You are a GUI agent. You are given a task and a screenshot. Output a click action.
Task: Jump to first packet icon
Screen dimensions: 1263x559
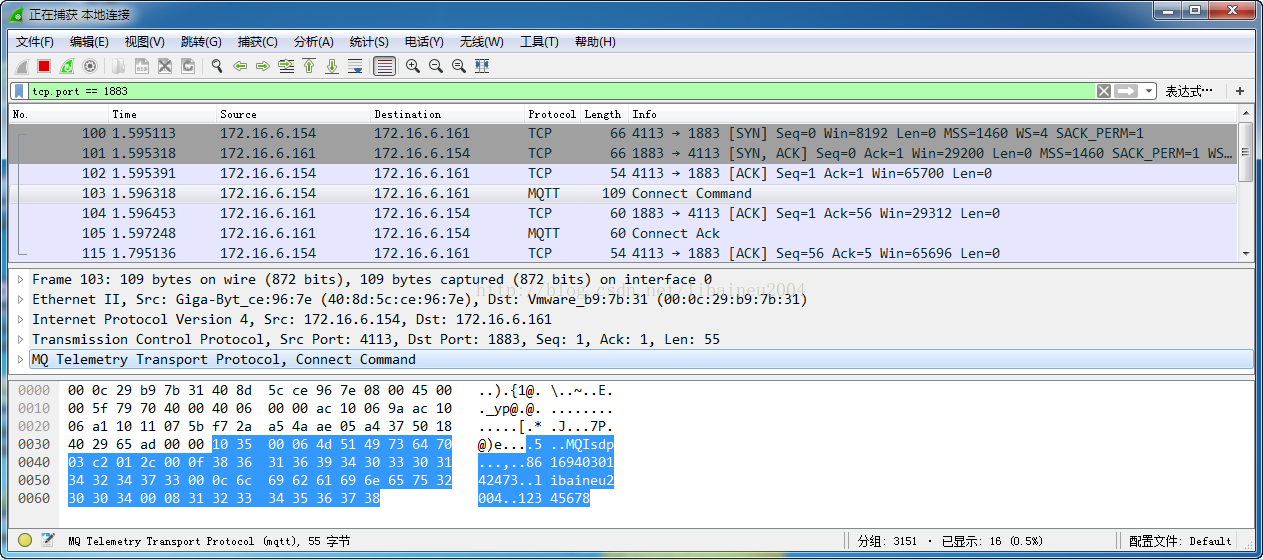pos(309,66)
